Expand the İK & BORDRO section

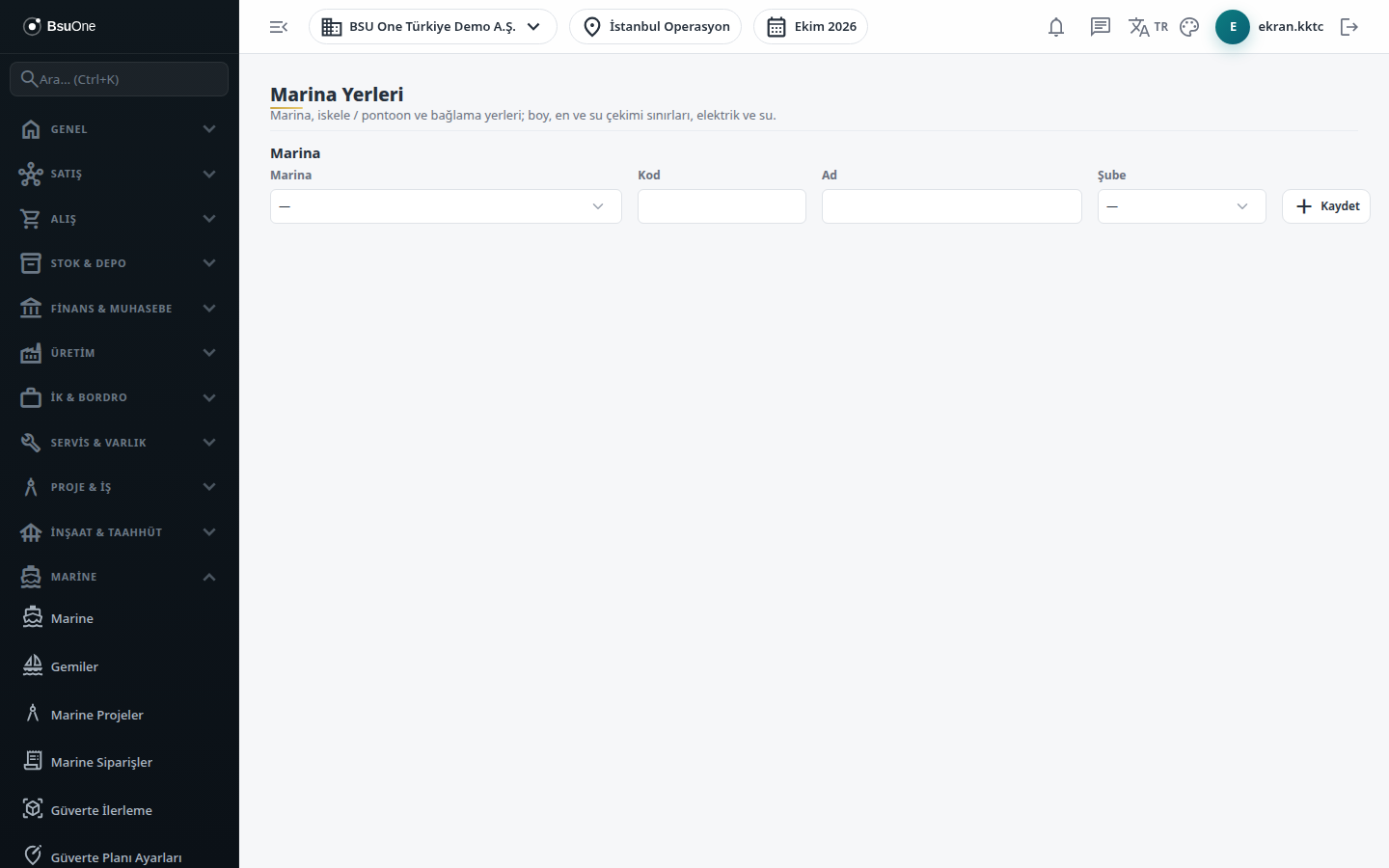pos(120,397)
